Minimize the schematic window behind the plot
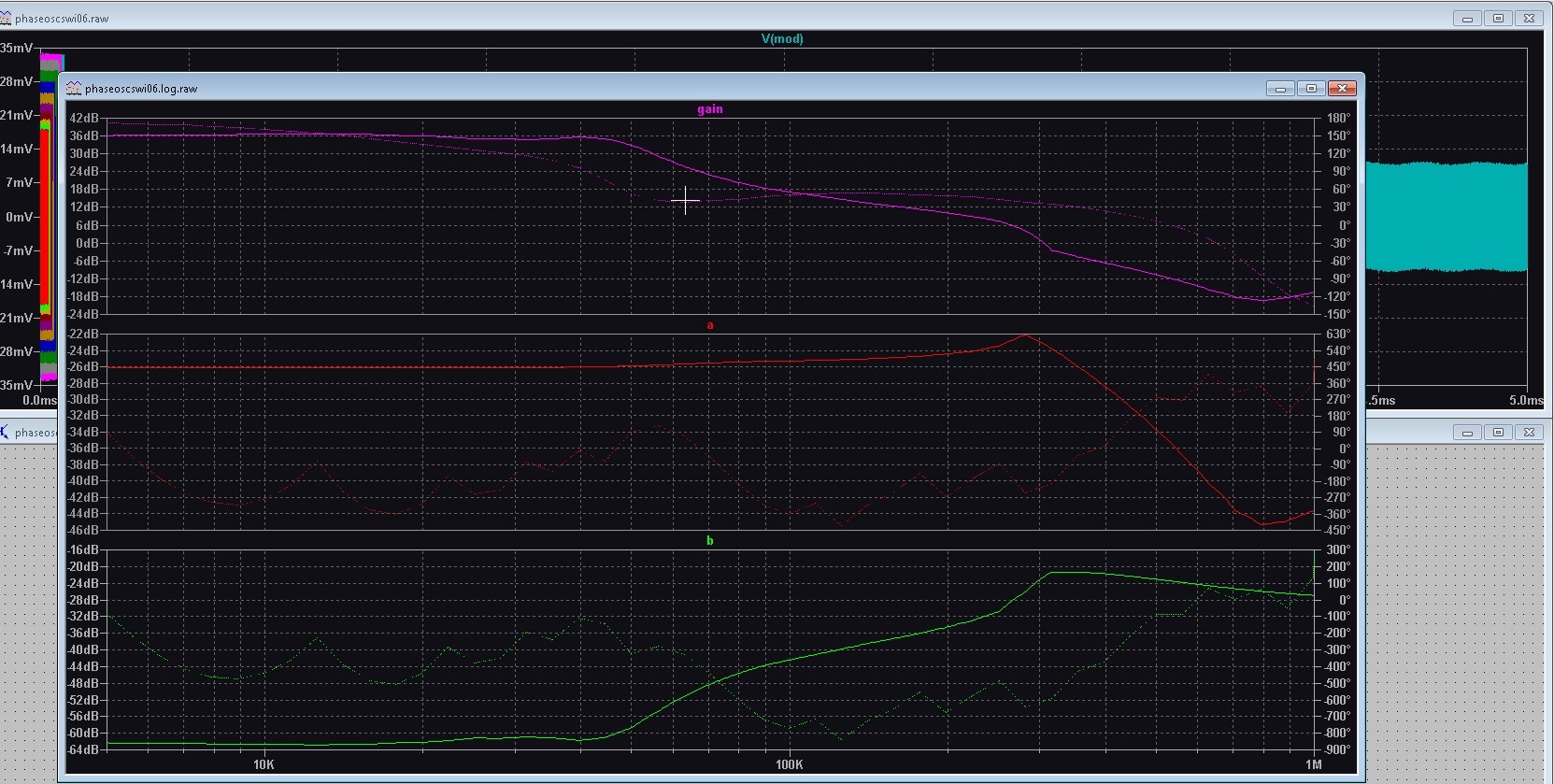Image resolution: width=1554 pixels, height=784 pixels. [x=1467, y=432]
